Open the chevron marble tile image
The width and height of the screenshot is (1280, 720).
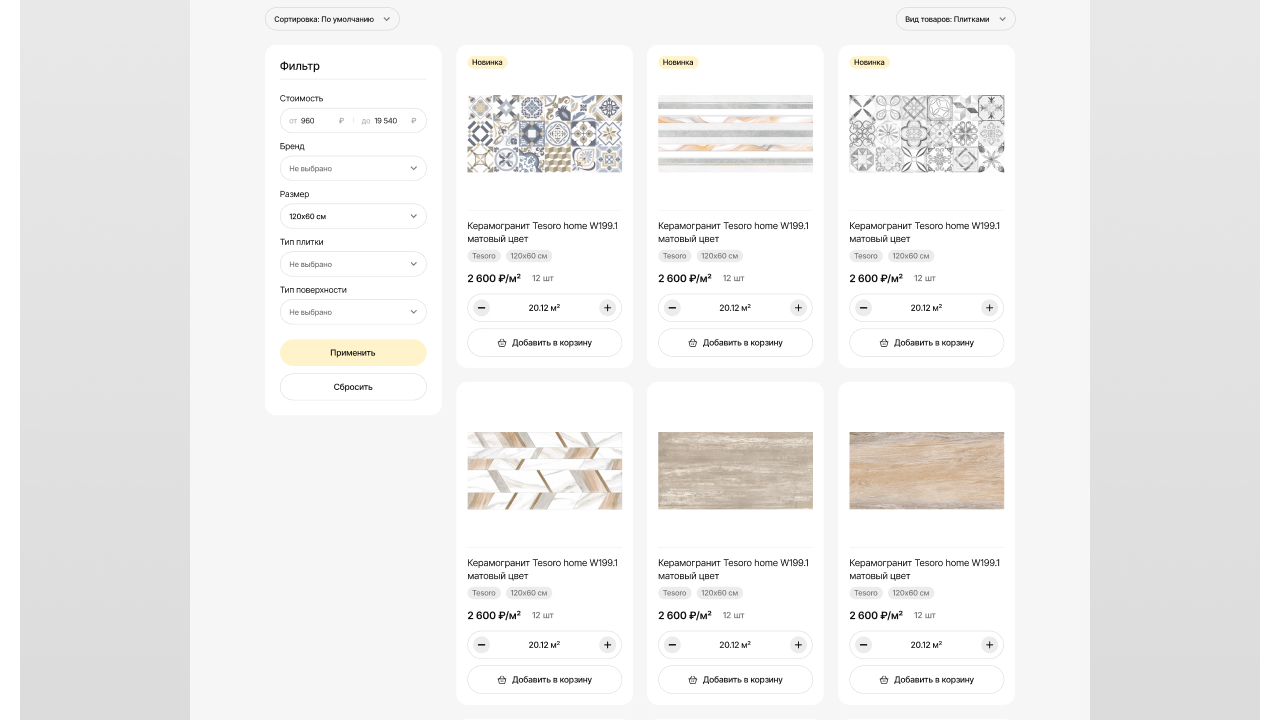(x=544, y=471)
